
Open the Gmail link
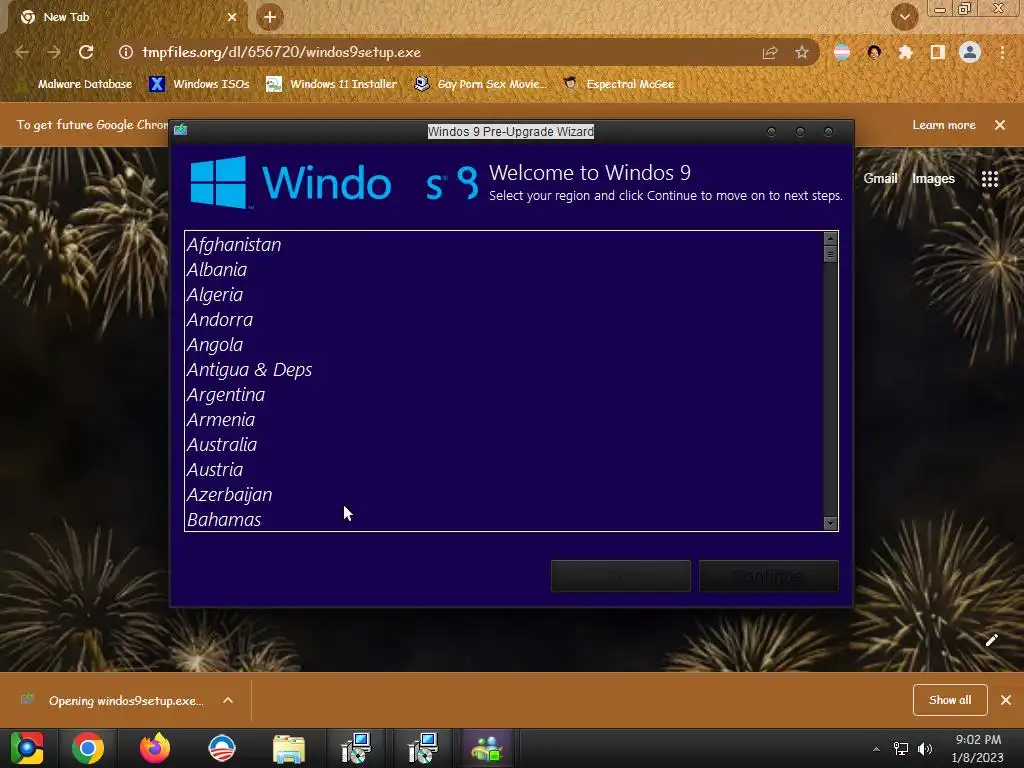[x=880, y=178]
